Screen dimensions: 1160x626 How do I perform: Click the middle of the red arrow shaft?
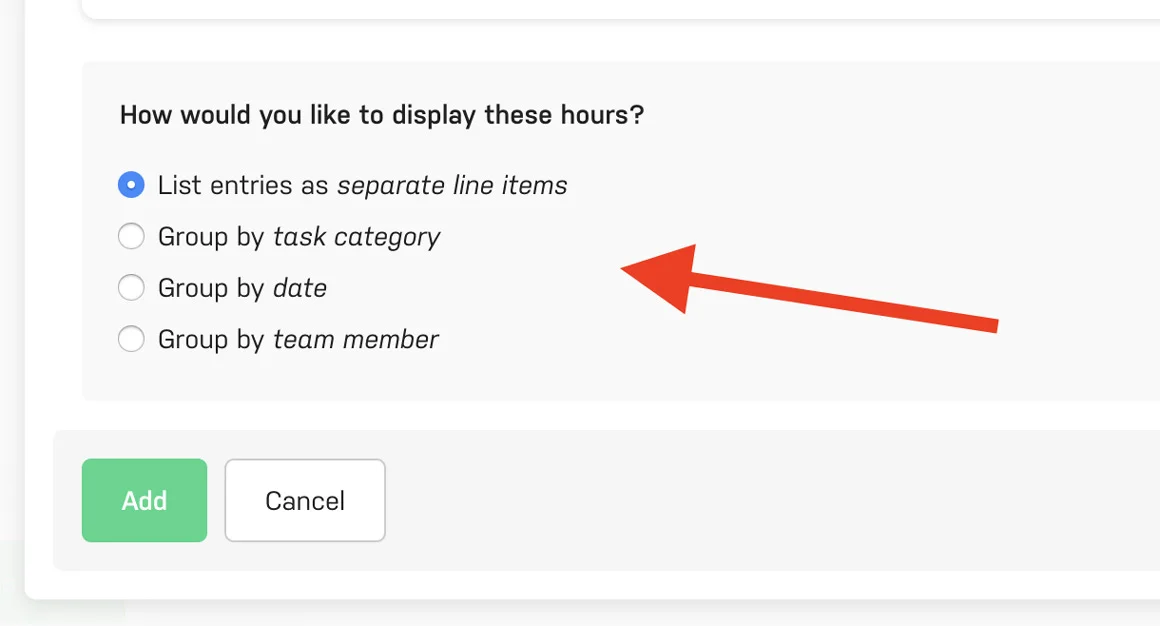click(840, 302)
